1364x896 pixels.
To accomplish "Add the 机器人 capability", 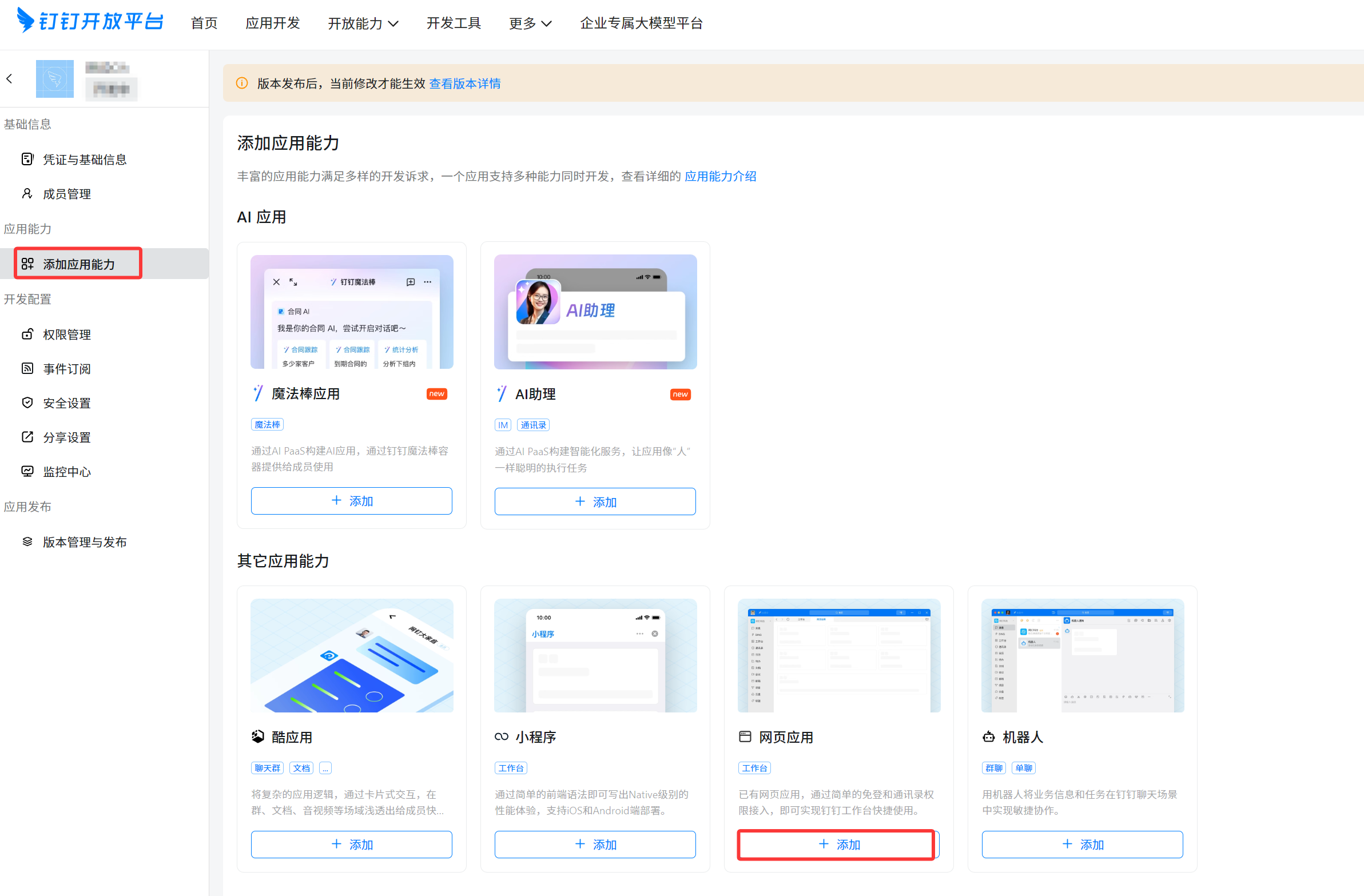I will pos(1082,844).
